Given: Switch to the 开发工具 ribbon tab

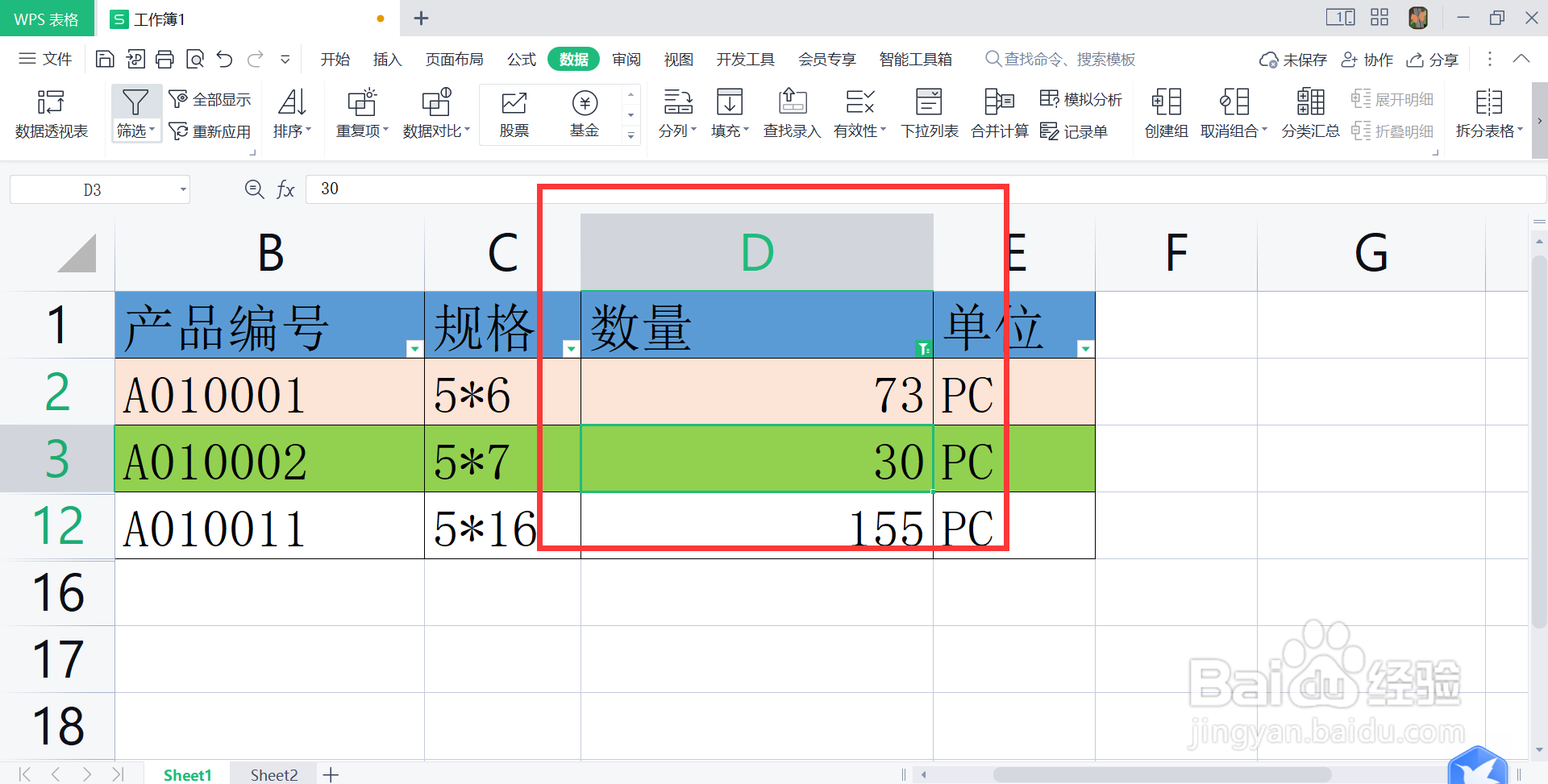Looking at the screenshot, I should 744,58.
